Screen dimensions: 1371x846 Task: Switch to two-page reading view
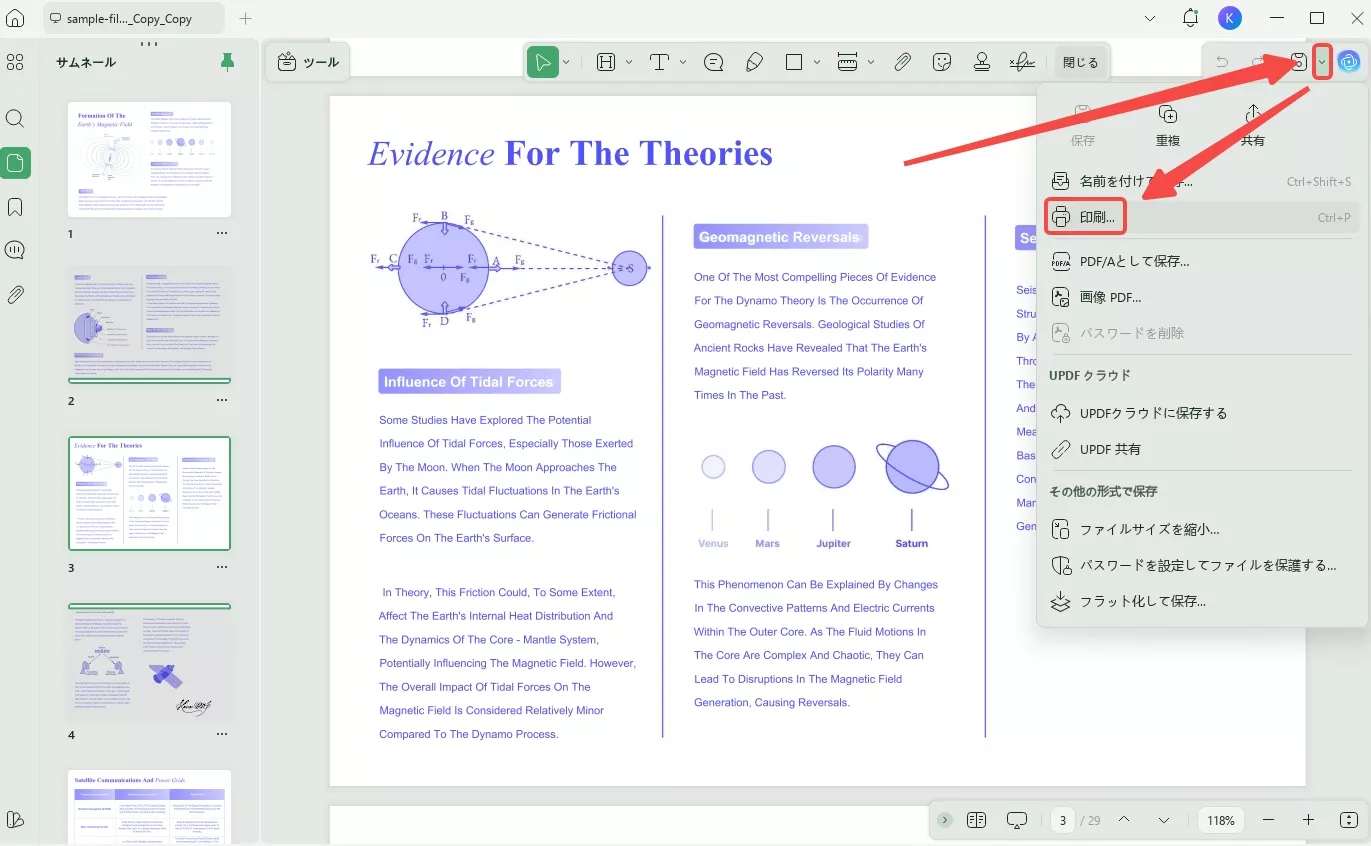point(977,820)
